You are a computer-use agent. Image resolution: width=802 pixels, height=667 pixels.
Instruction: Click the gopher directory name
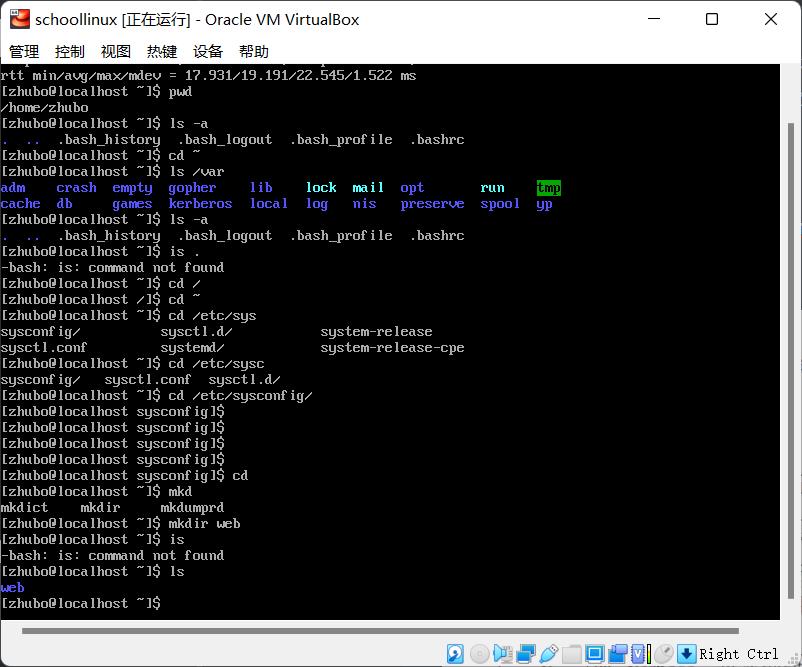tap(192, 188)
